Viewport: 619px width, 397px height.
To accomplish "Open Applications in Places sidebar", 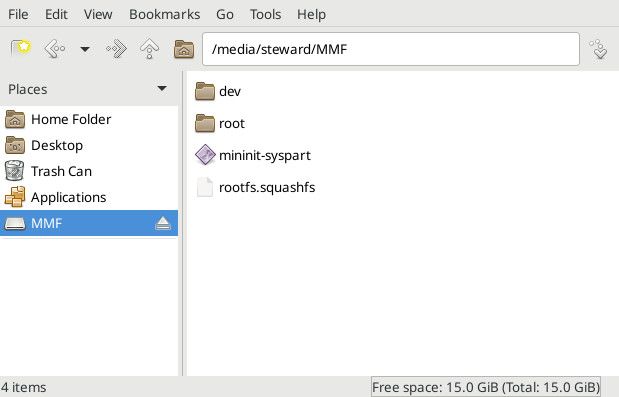I will coord(89,197).
